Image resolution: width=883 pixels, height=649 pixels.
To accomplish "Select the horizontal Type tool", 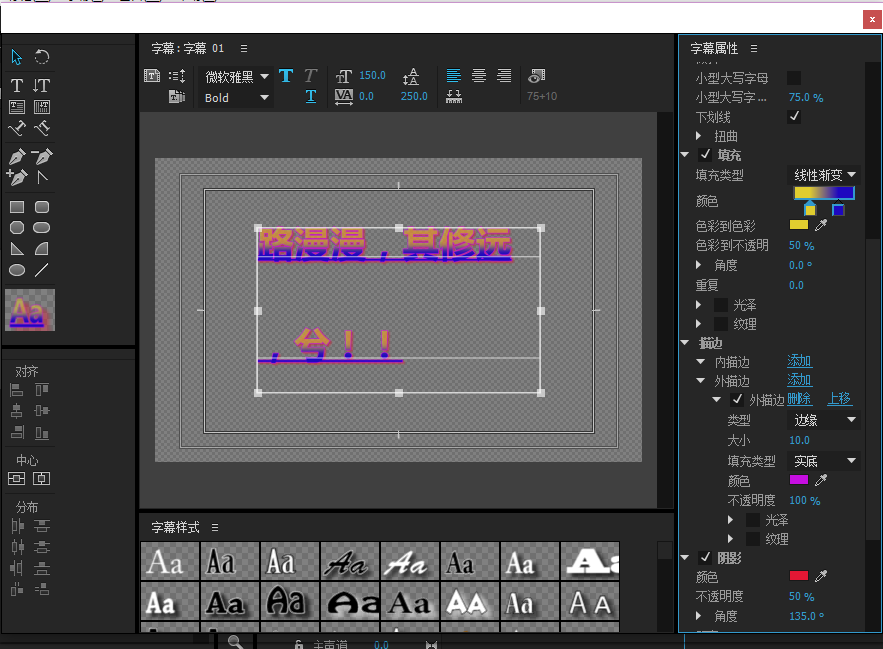I will point(17,85).
